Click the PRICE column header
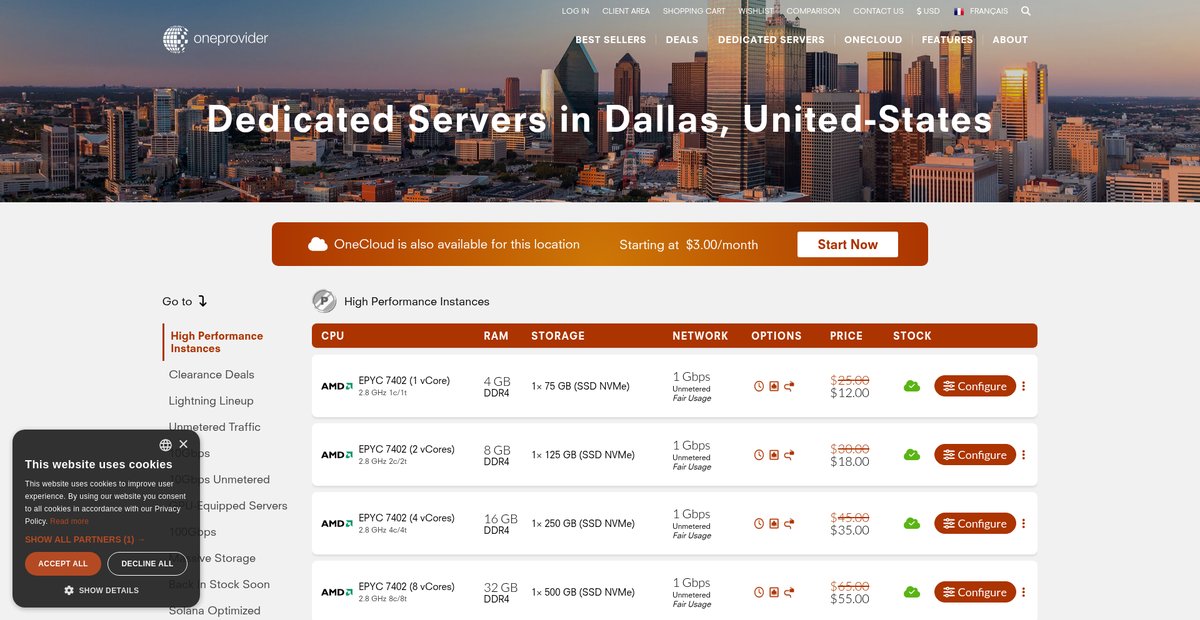This screenshot has height=620, width=1200. tap(846, 336)
